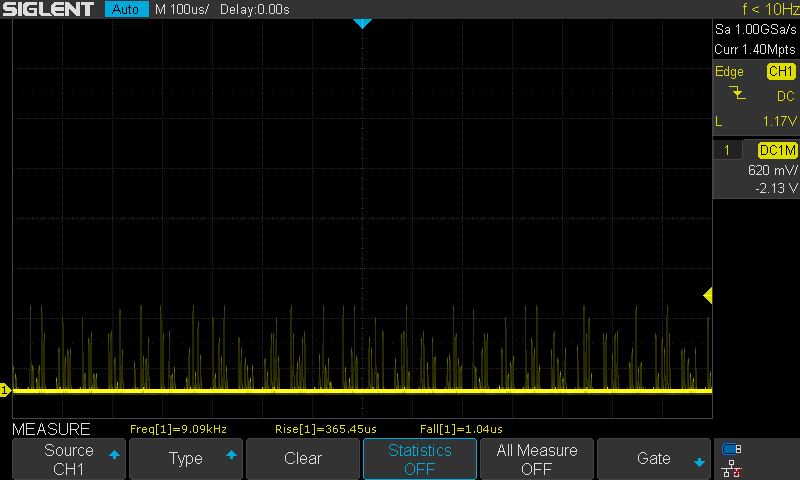Click the blue trigger position marker
The width and height of the screenshot is (800, 480).
click(362, 23)
